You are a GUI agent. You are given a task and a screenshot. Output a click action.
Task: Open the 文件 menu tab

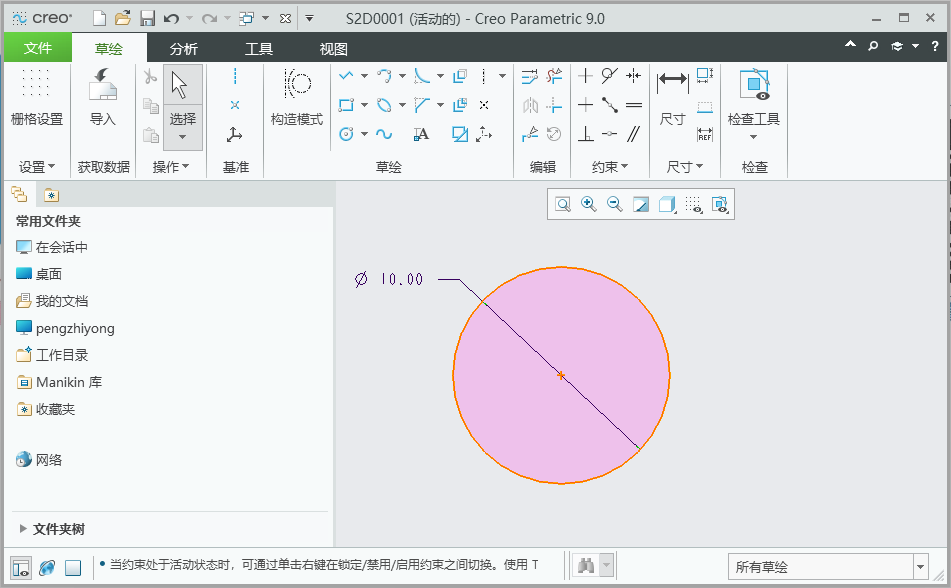[38, 48]
